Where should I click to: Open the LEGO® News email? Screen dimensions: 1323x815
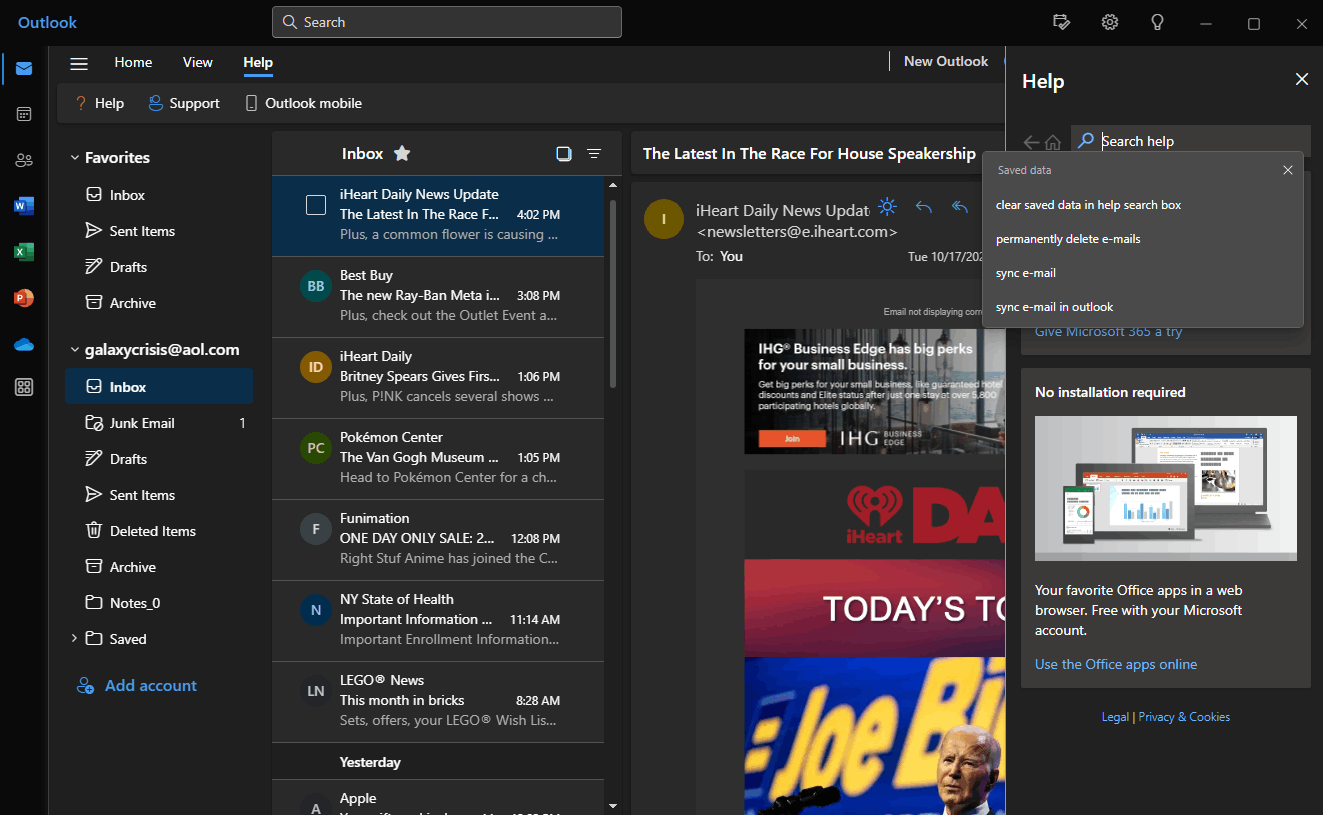[438, 702]
